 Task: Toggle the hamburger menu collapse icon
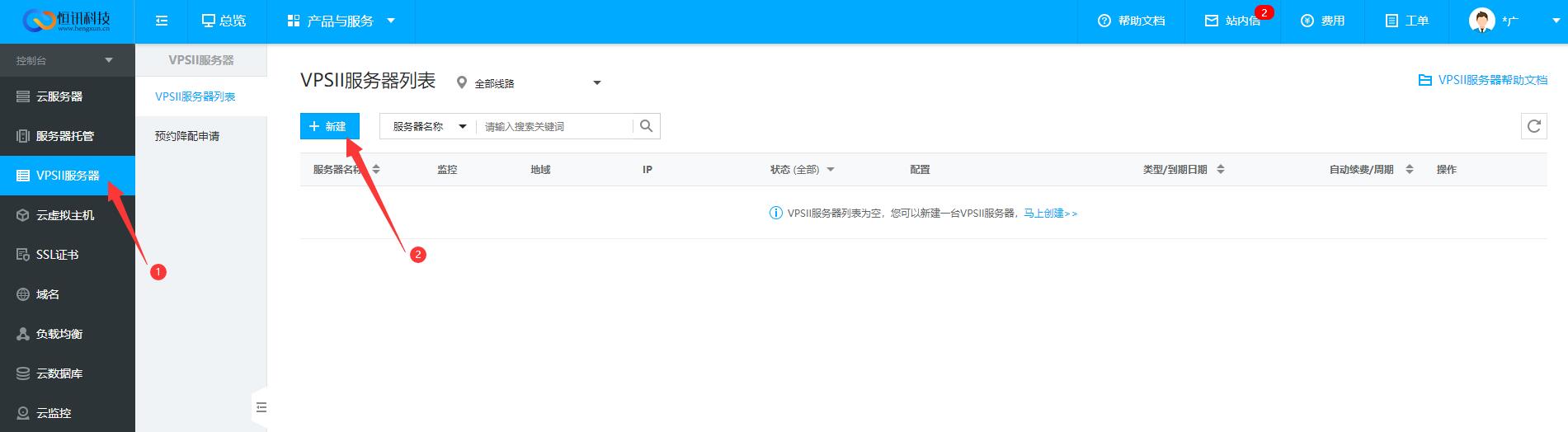tap(162, 21)
